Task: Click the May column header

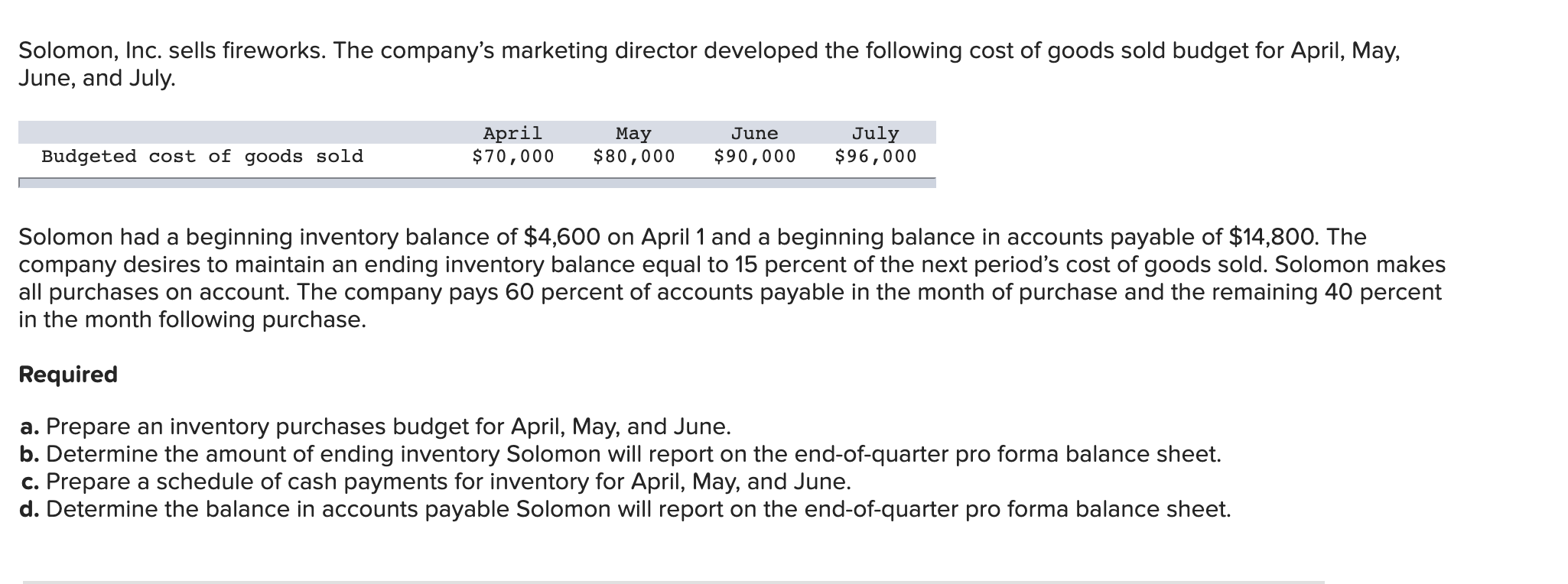Action: 633,134
